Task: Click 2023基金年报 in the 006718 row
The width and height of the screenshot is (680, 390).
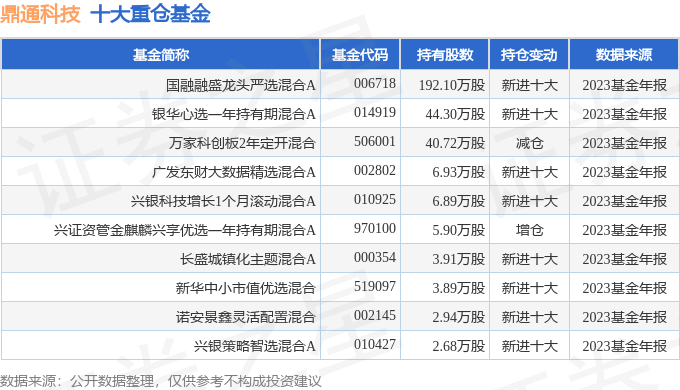Action: click(624, 85)
